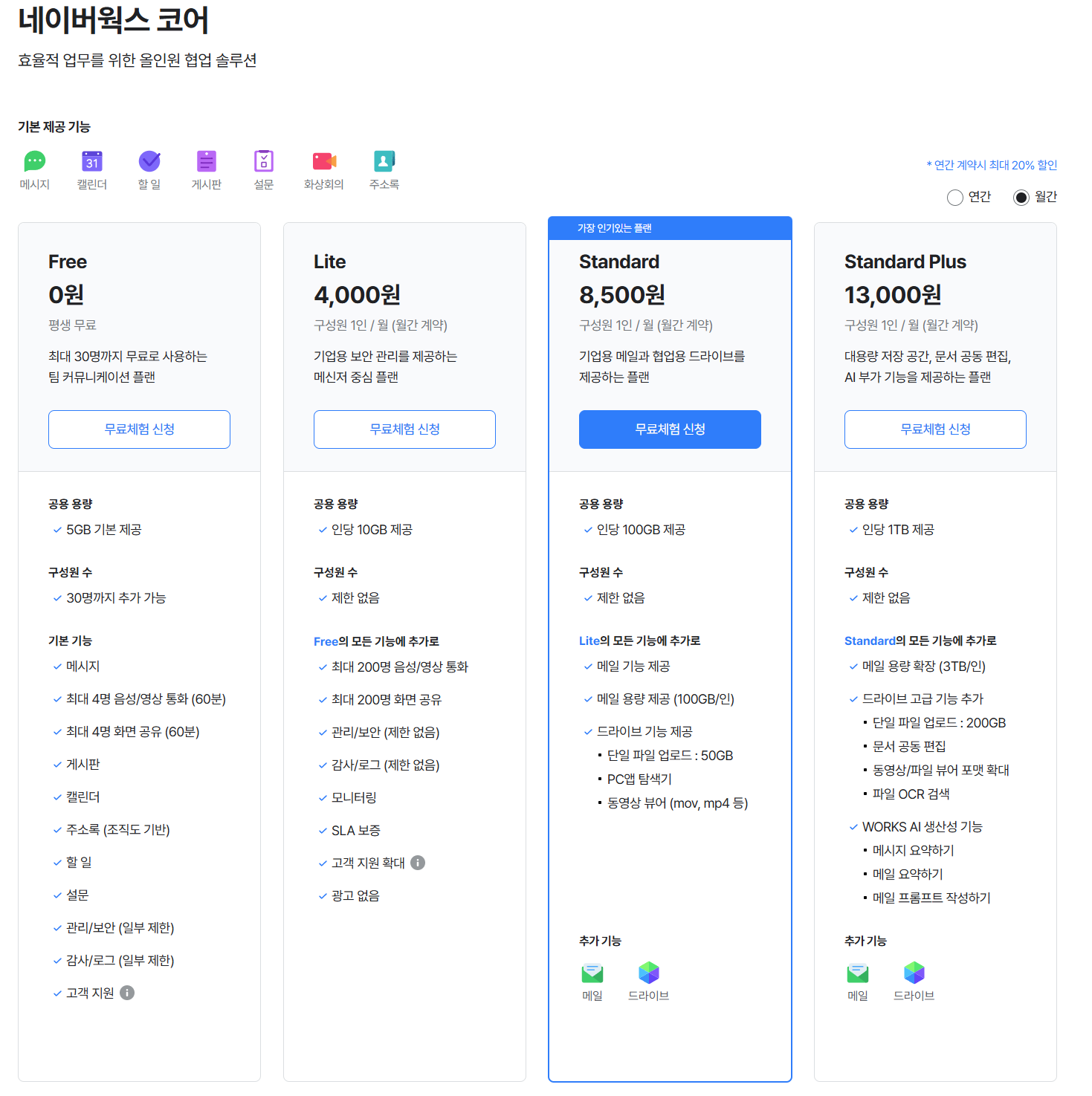The height and width of the screenshot is (1096, 1092).
Task: Click the Lite plan title
Action: 329,262
